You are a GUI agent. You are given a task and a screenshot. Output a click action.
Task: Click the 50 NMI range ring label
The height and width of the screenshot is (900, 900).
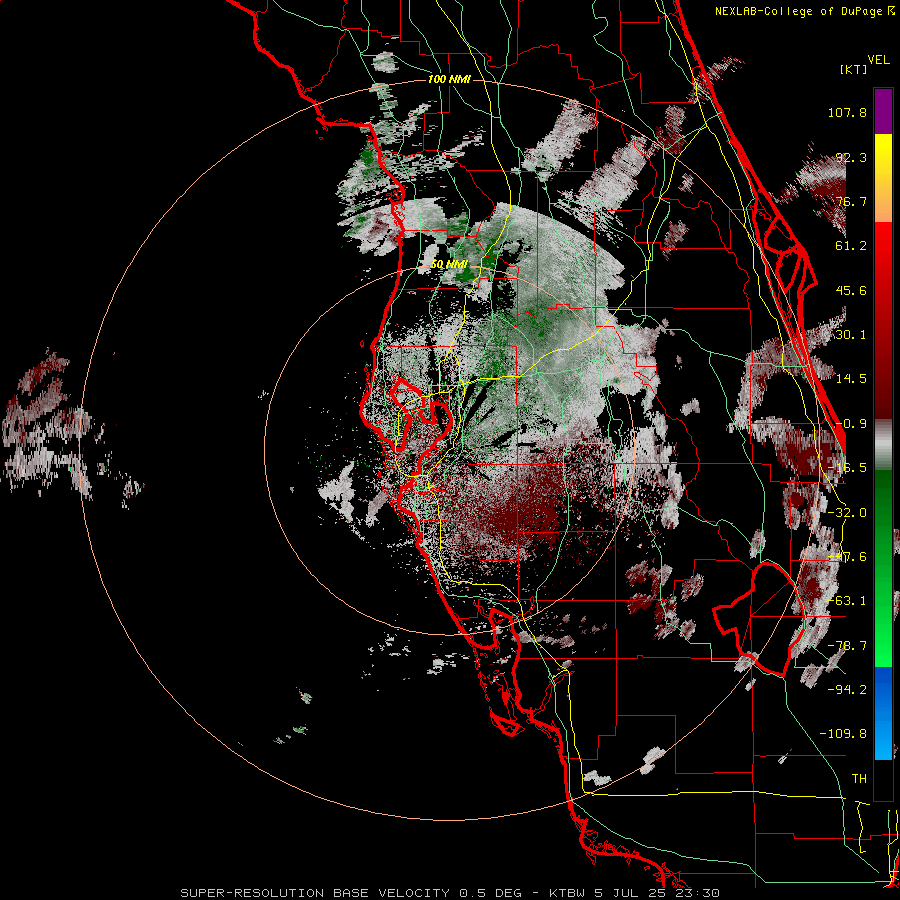[x=449, y=265]
